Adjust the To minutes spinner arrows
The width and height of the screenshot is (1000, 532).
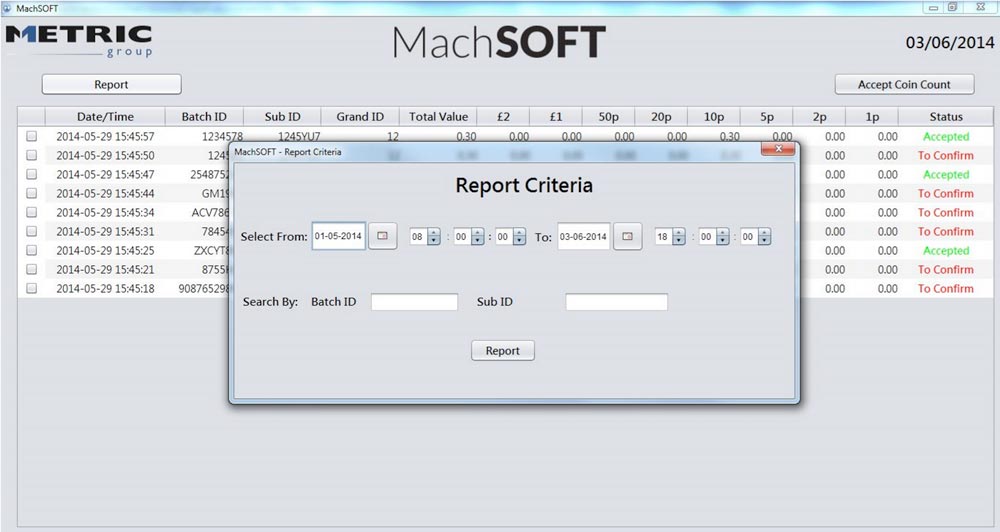click(x=723, y=237)
